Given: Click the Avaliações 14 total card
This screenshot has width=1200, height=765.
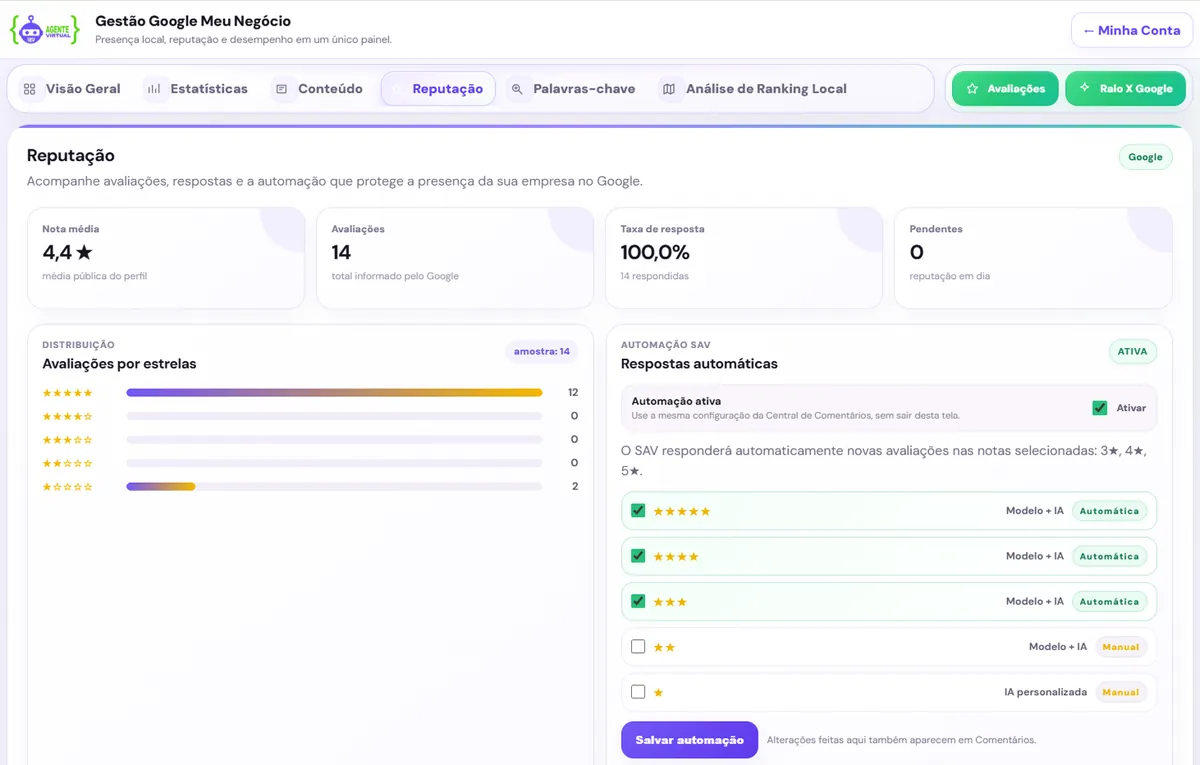Looking at the screenshot, I should point(455,258).
